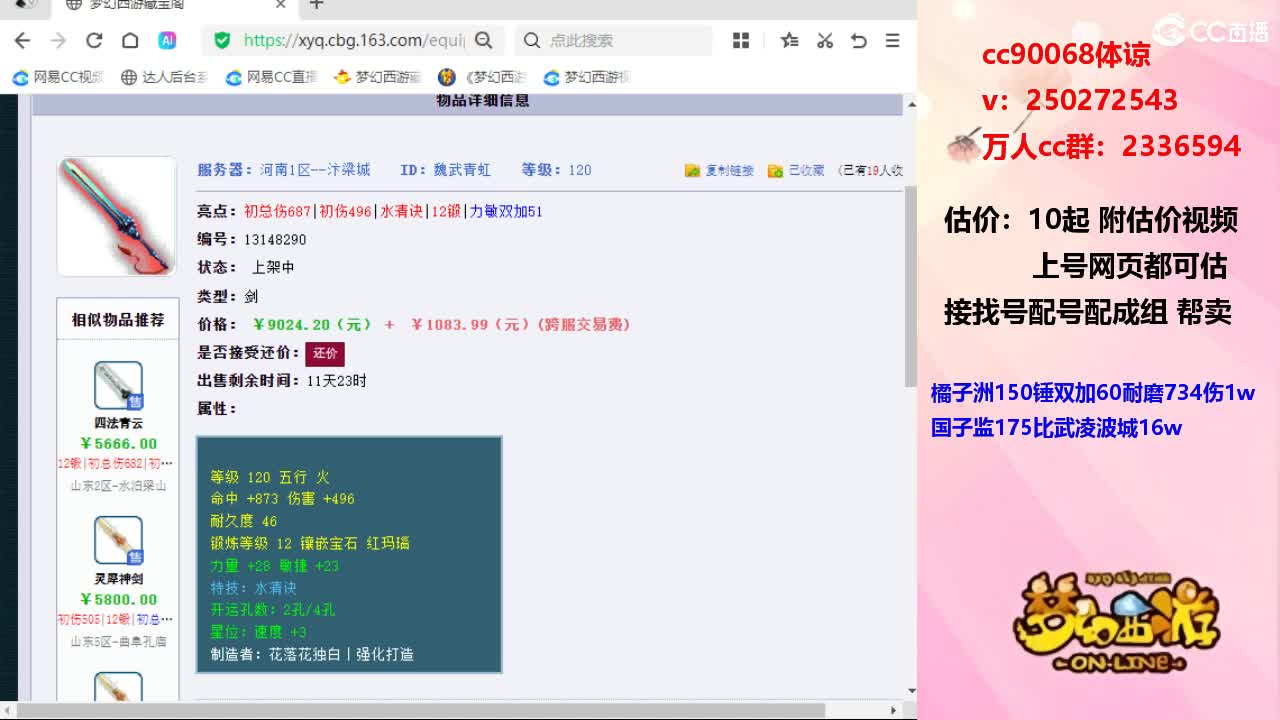The height and width of the screenshot is (720, 1280).
Task: Click the 复制链接 copy link button
Action: pos(719,171)
